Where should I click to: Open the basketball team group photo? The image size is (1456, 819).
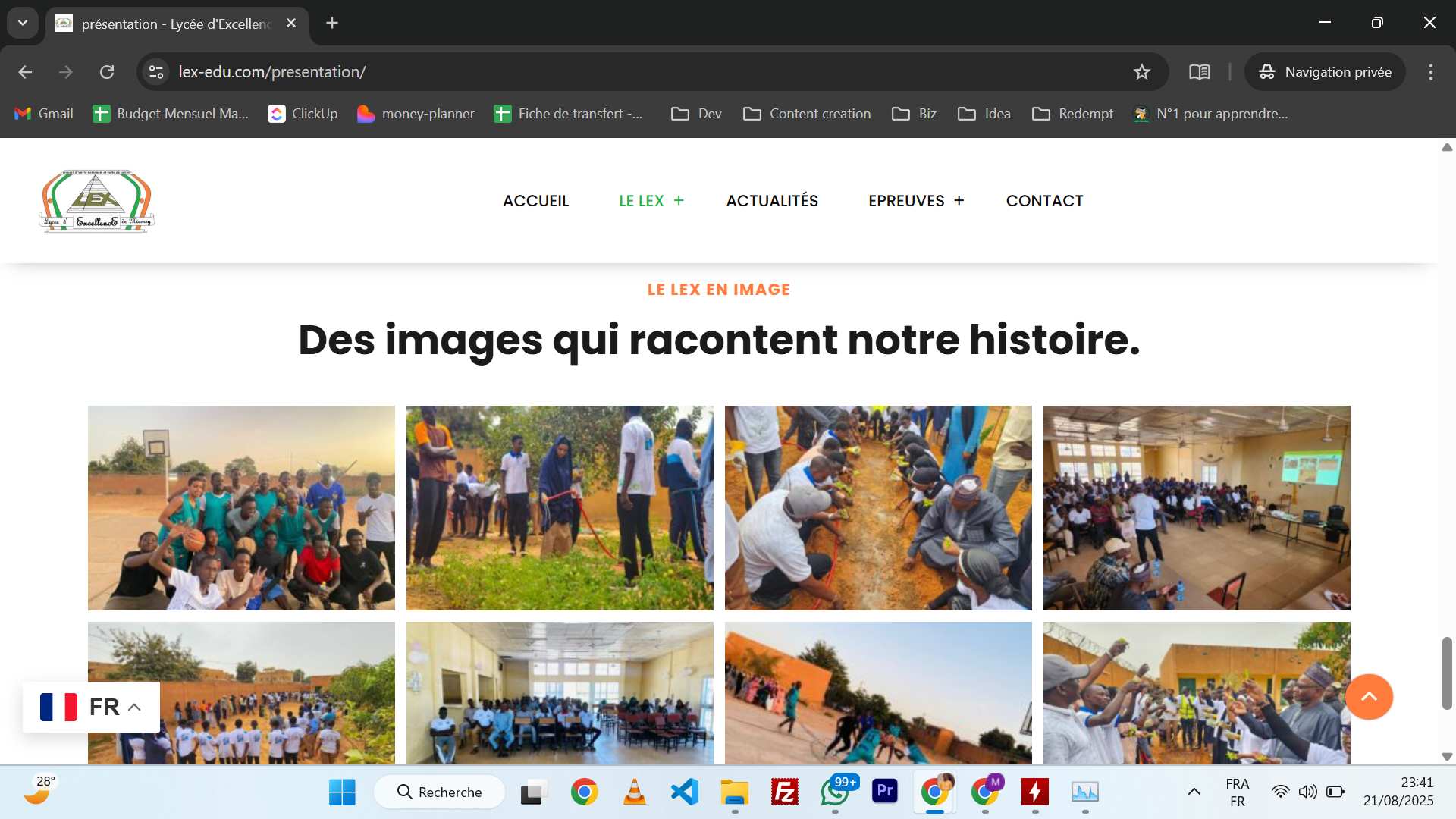[241, 508]
